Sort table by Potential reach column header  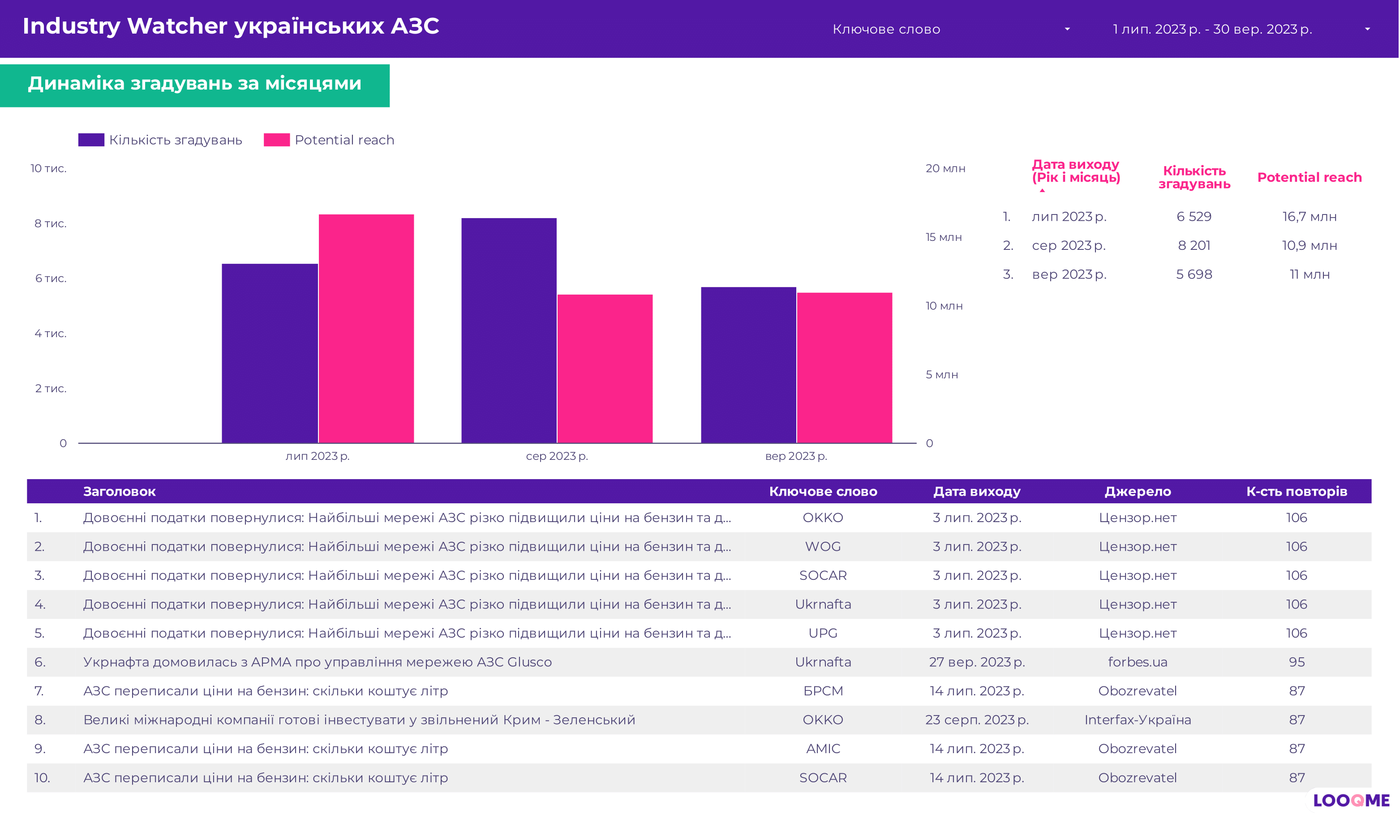(x=1309, y=177)
